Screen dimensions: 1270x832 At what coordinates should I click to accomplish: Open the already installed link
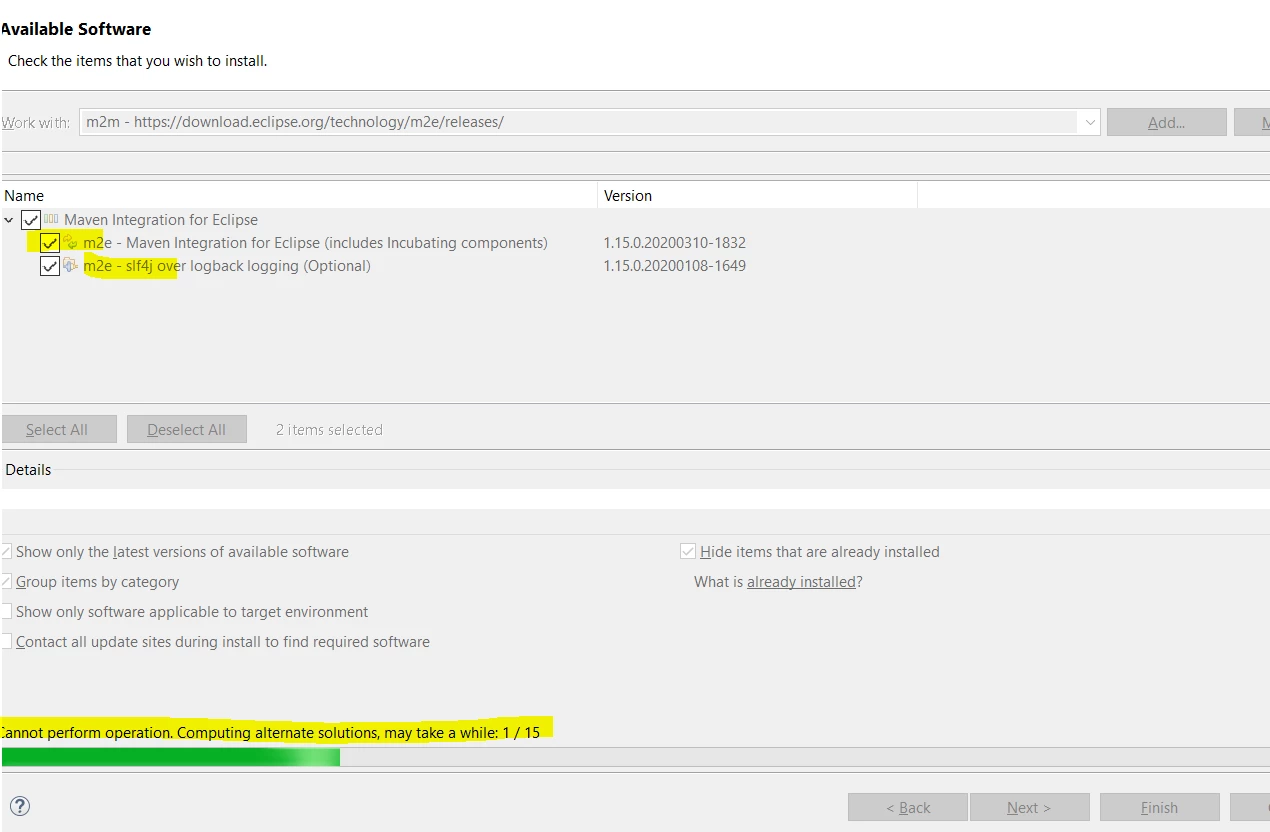pos(801,582)
